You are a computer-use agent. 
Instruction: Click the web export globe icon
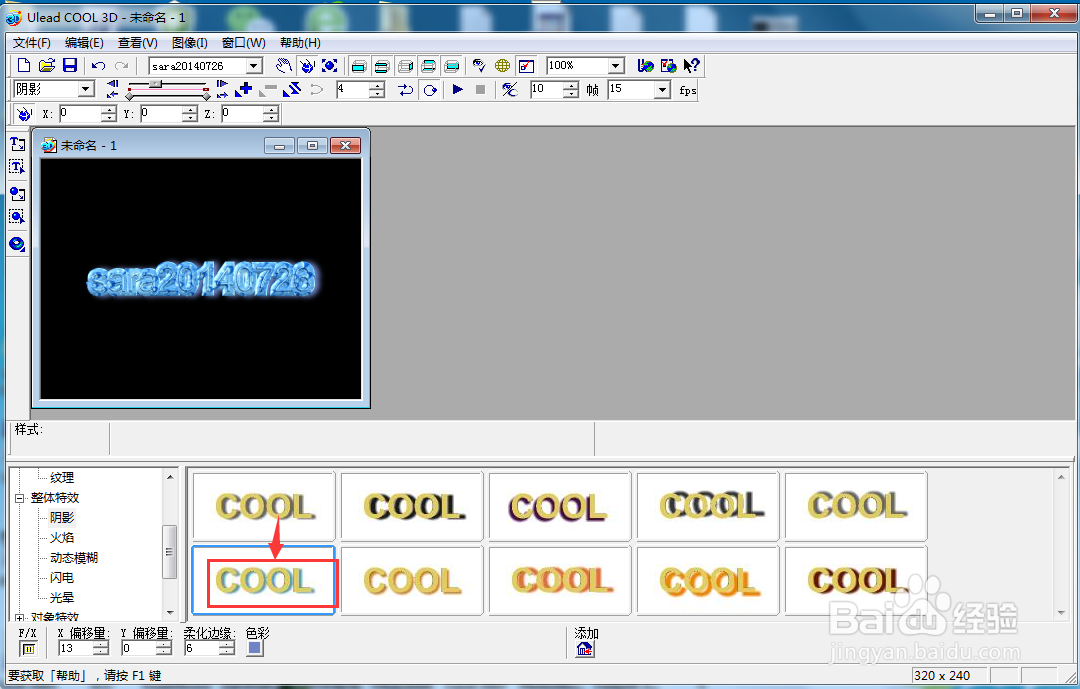[x=645, y=65]
